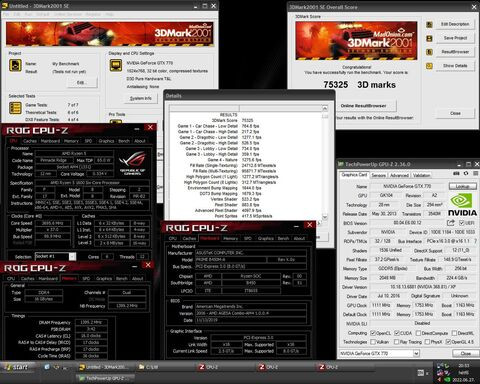Click the GPU-Z refresh icon
This screenshot has width=480, height=384.
[466, 173]
